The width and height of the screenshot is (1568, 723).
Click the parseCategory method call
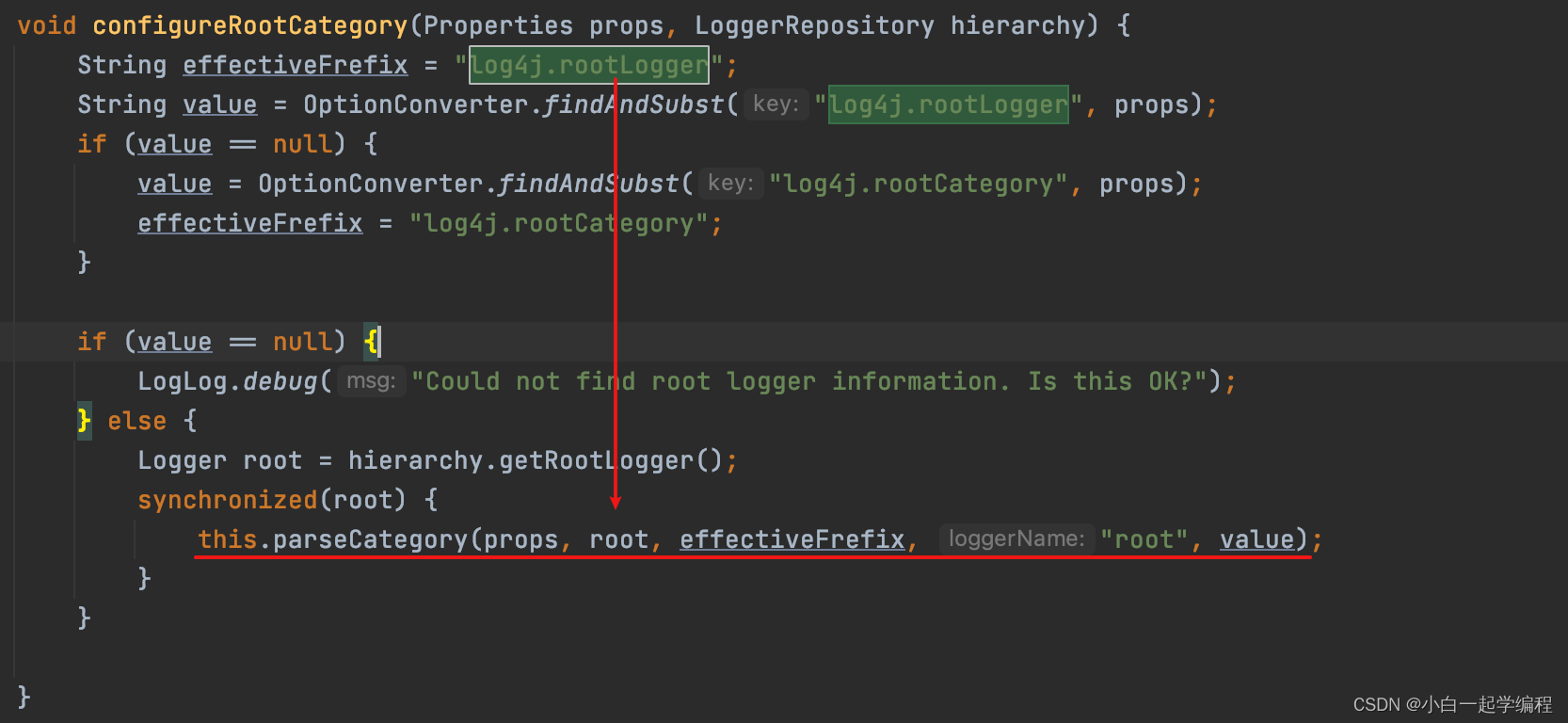click(x=370, y=539)
